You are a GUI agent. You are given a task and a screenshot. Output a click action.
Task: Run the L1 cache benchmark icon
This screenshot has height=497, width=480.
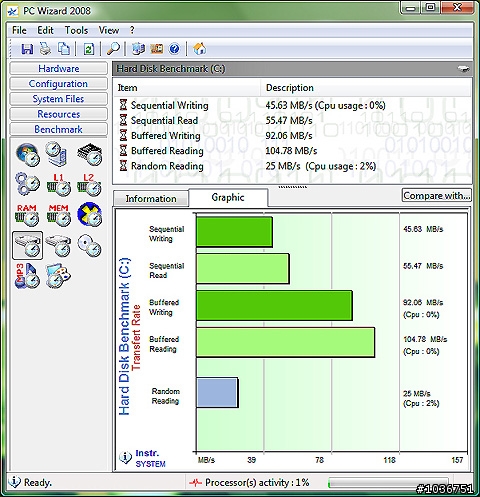tap(59, 185)
